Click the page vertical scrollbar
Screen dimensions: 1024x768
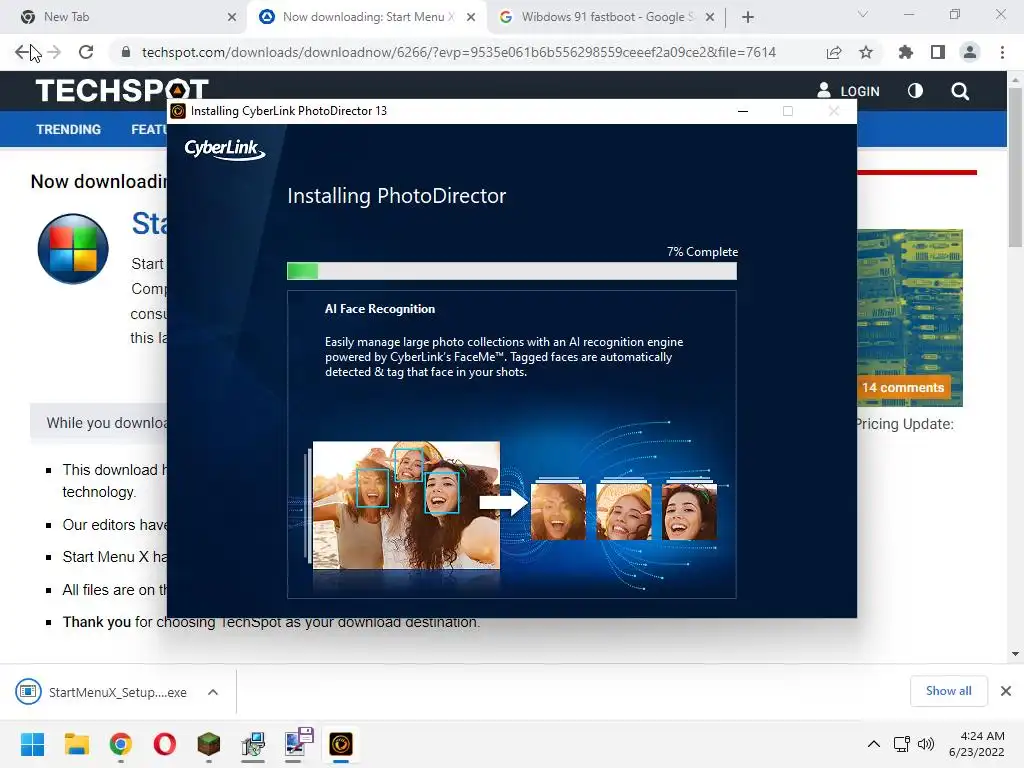pyautogui.click(x=1015, y=167)
